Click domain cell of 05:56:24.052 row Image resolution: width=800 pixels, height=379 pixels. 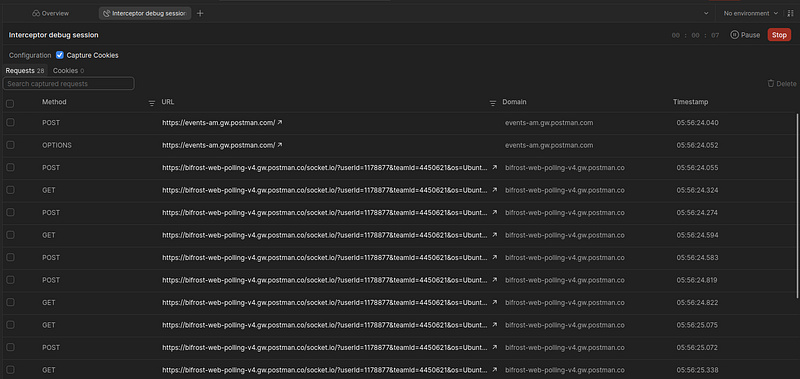pyautogui.click(x=549, y=145)
